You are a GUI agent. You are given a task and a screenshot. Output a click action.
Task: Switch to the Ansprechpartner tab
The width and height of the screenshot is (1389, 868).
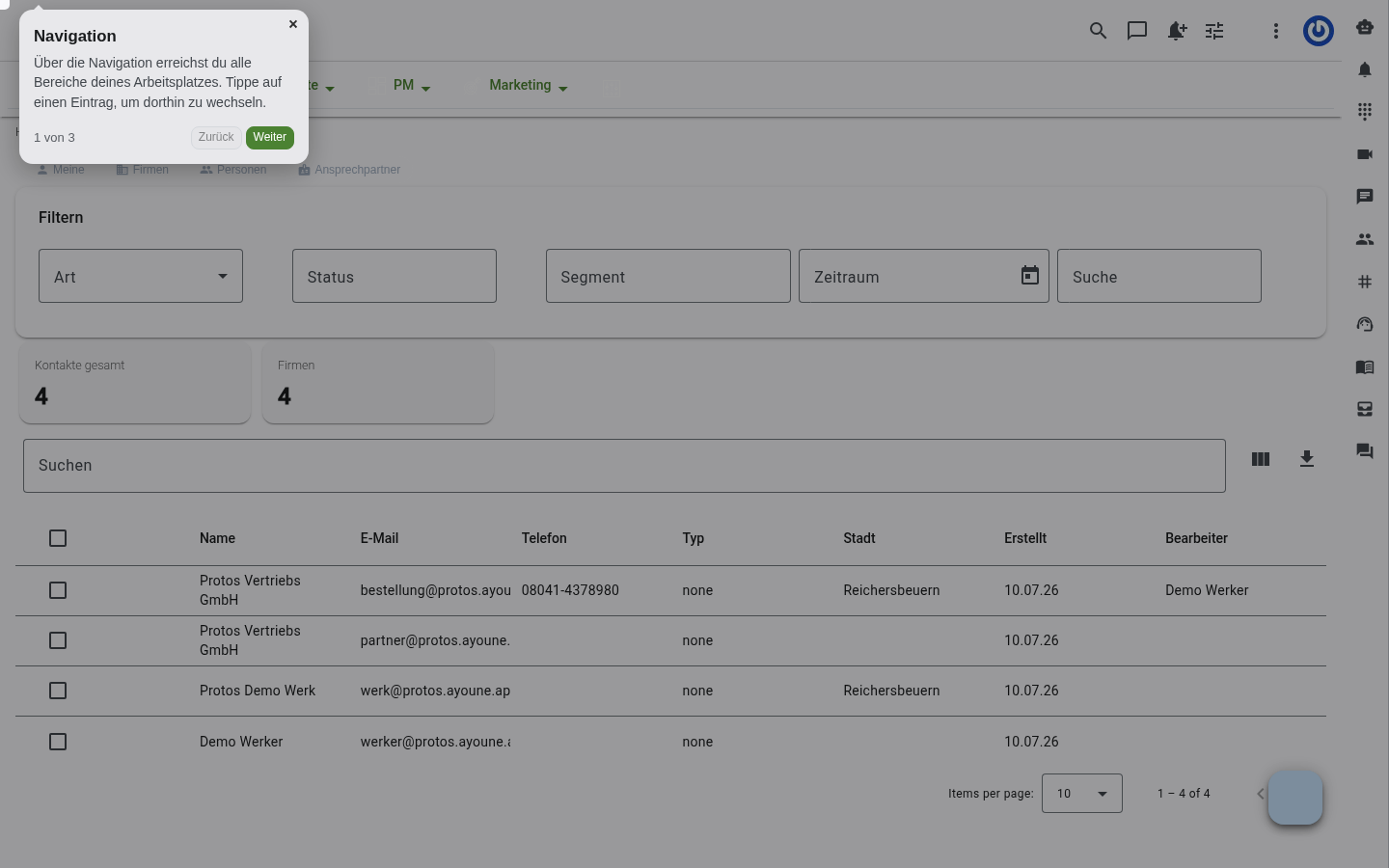coord(349,170)
